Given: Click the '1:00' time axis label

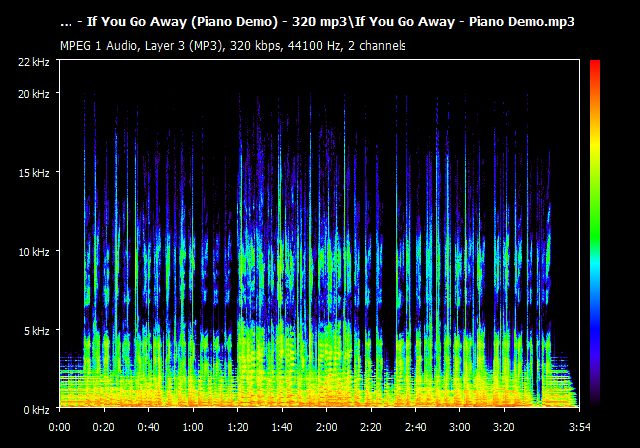Looking at the screenshot, I should coord(193,427).
